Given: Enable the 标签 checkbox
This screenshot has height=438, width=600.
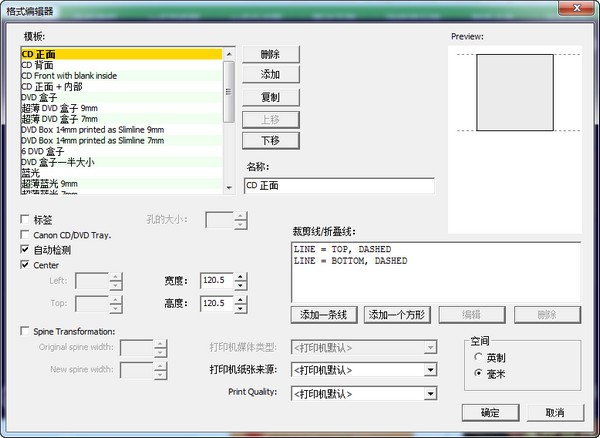Looking at the screenshot, I should coord(25,218).
